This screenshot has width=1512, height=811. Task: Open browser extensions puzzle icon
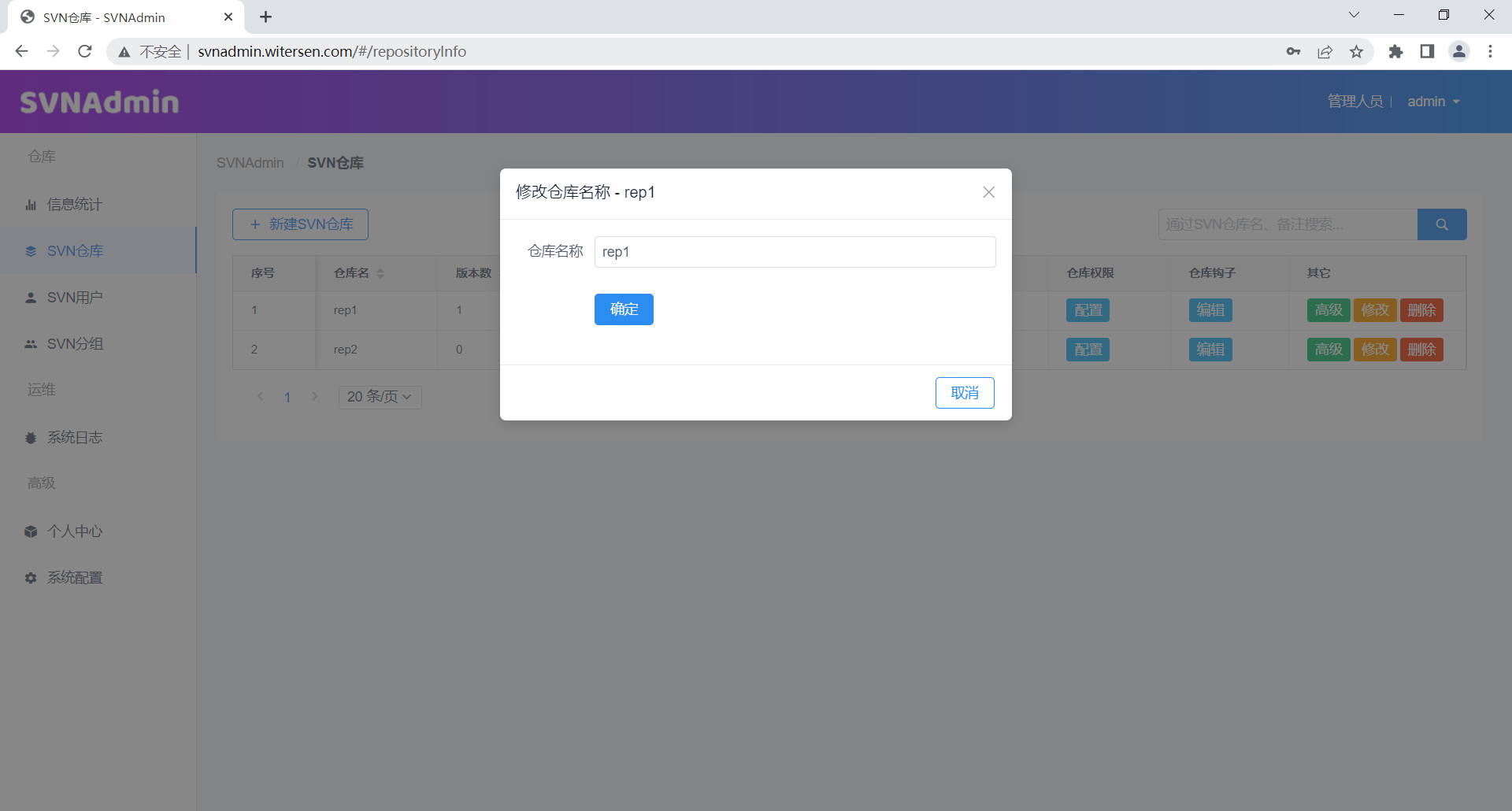point(1395,51)
